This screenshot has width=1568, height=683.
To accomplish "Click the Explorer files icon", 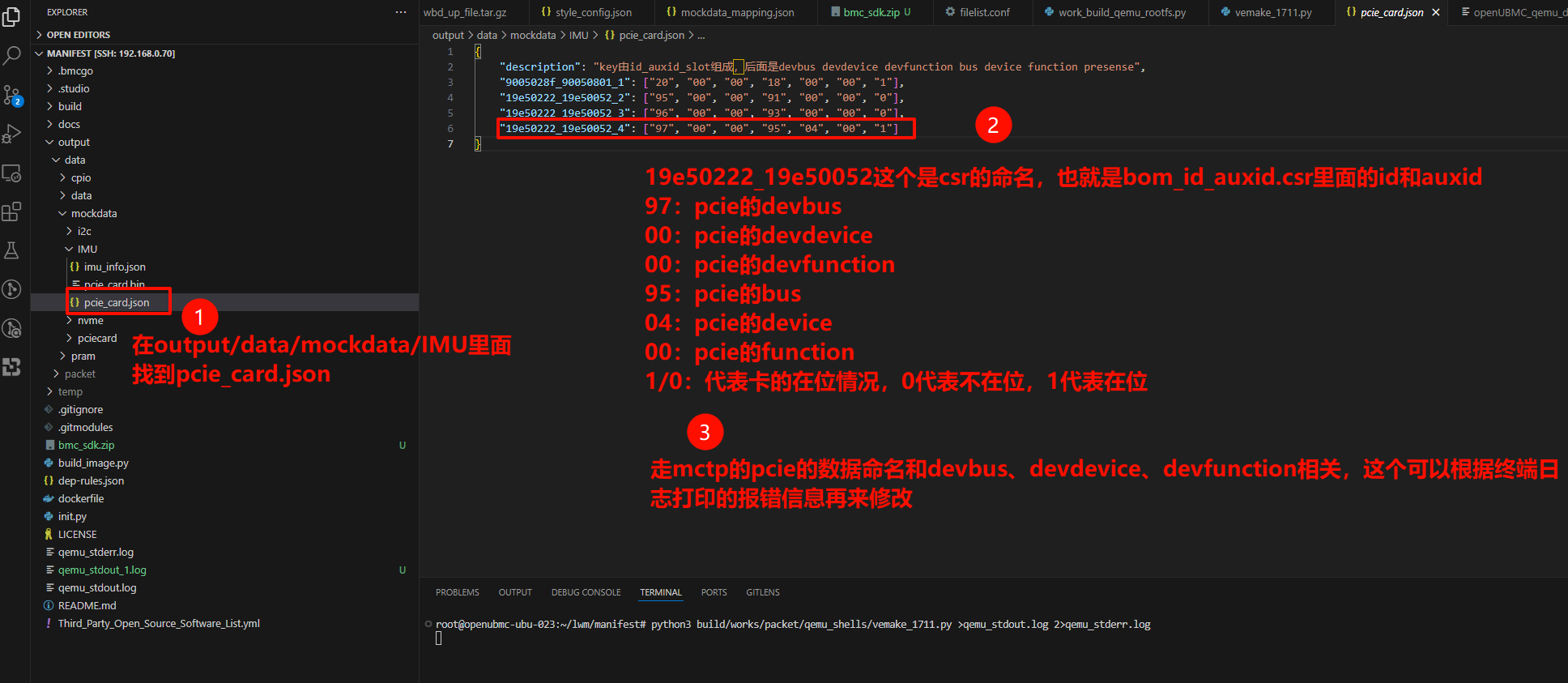I will 12,17.
